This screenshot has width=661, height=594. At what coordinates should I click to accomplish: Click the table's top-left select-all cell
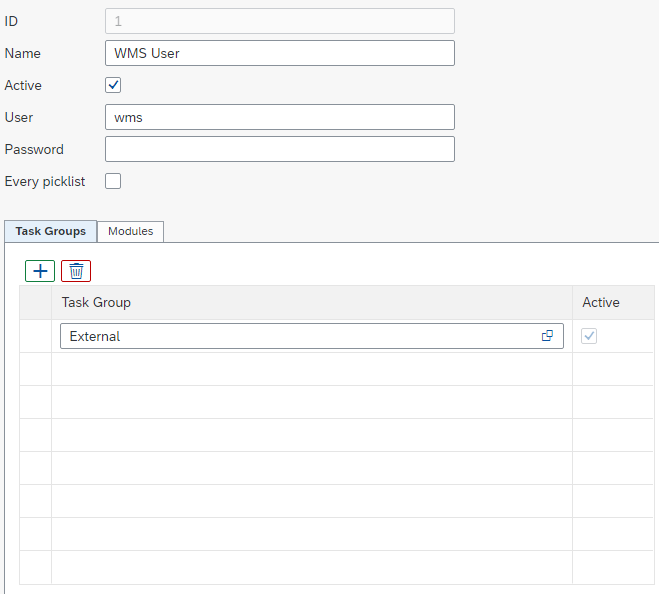35,302
